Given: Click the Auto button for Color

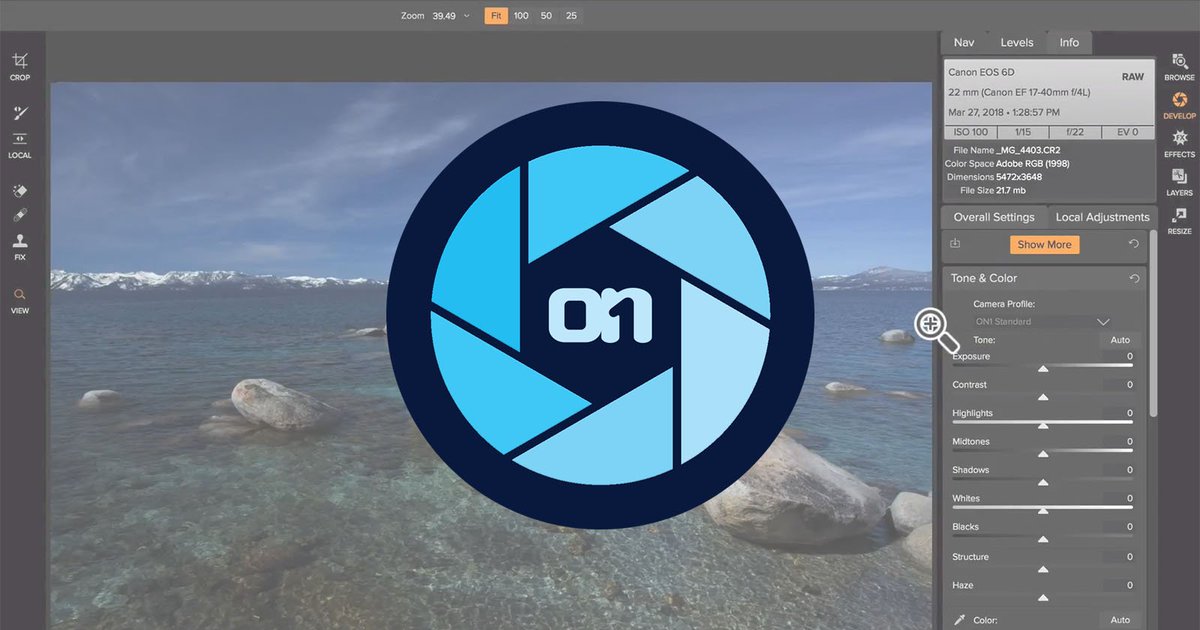Looking at the screenshot, I should (x=1120, y=620).
